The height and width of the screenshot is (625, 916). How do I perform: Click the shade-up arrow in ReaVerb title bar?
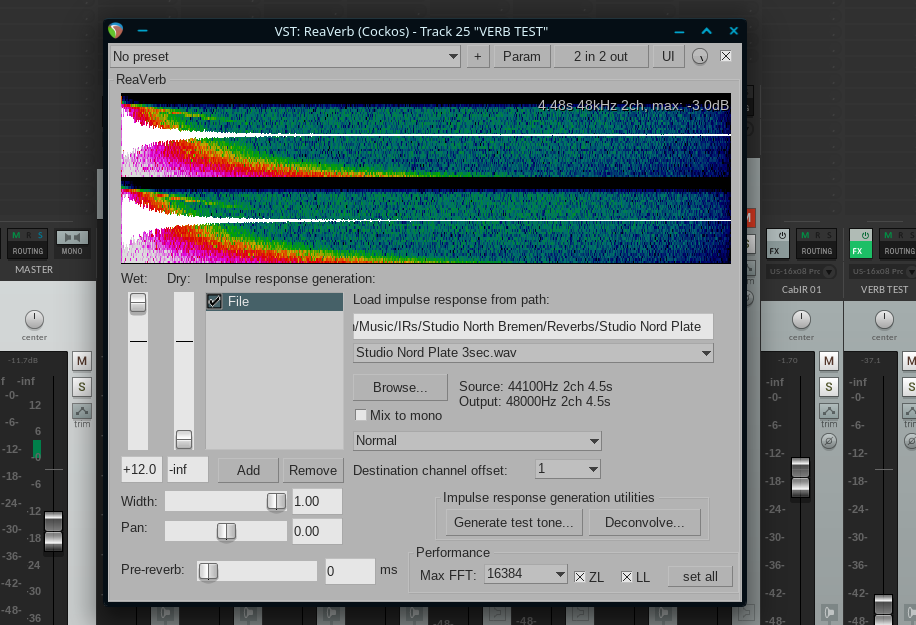pyautogui.click(x=706, y=31)
